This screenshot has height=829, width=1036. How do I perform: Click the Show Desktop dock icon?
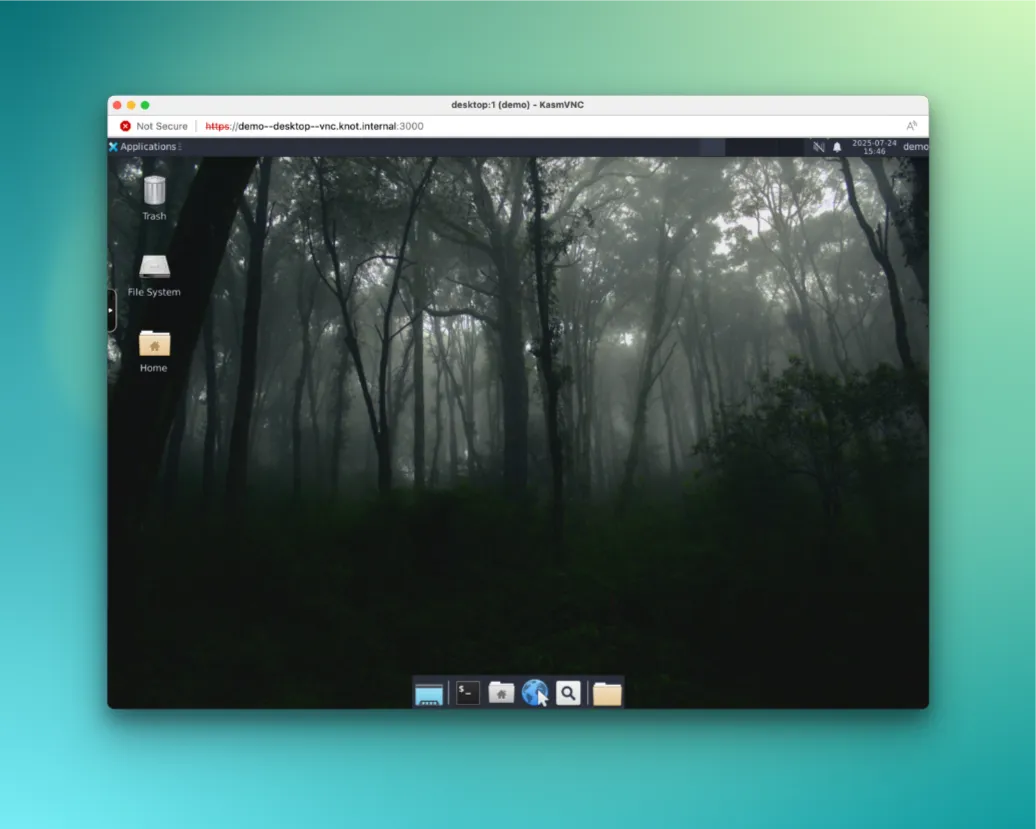pos(429,694)
